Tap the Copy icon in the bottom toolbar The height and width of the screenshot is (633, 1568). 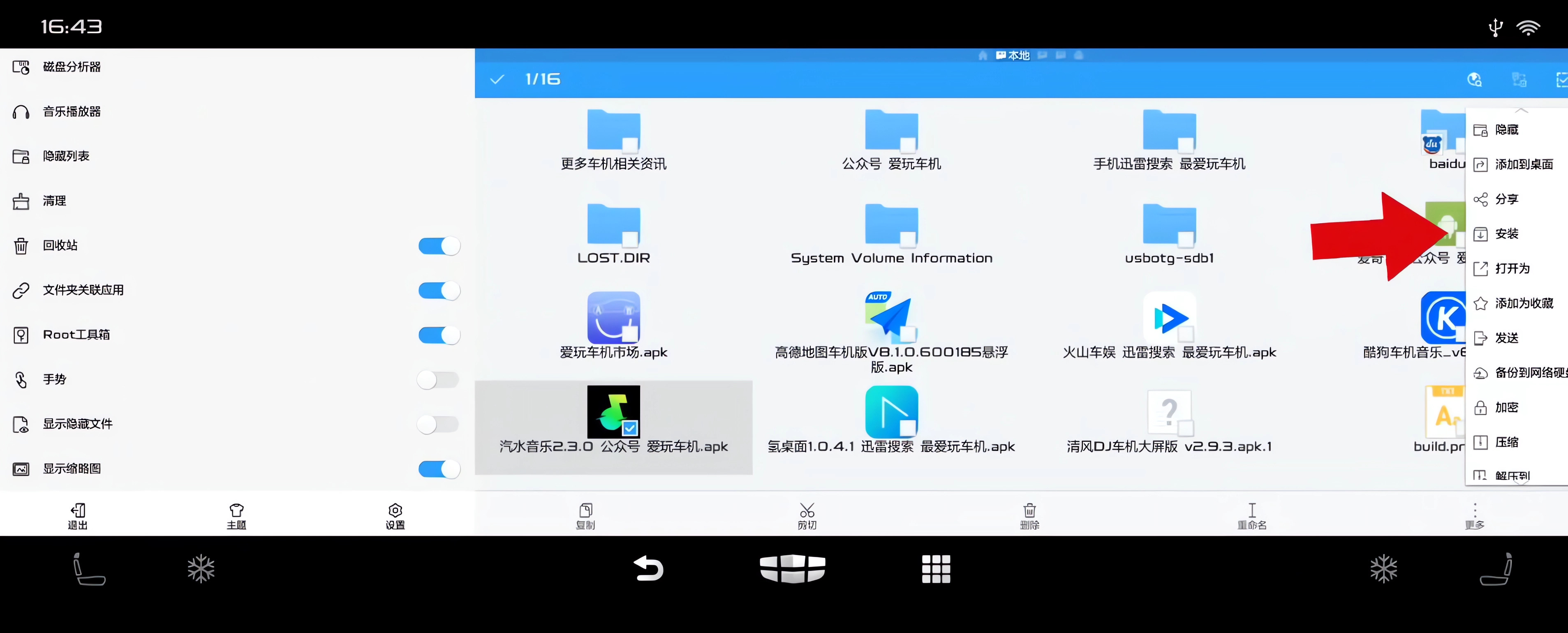click(x=585, y=514)
